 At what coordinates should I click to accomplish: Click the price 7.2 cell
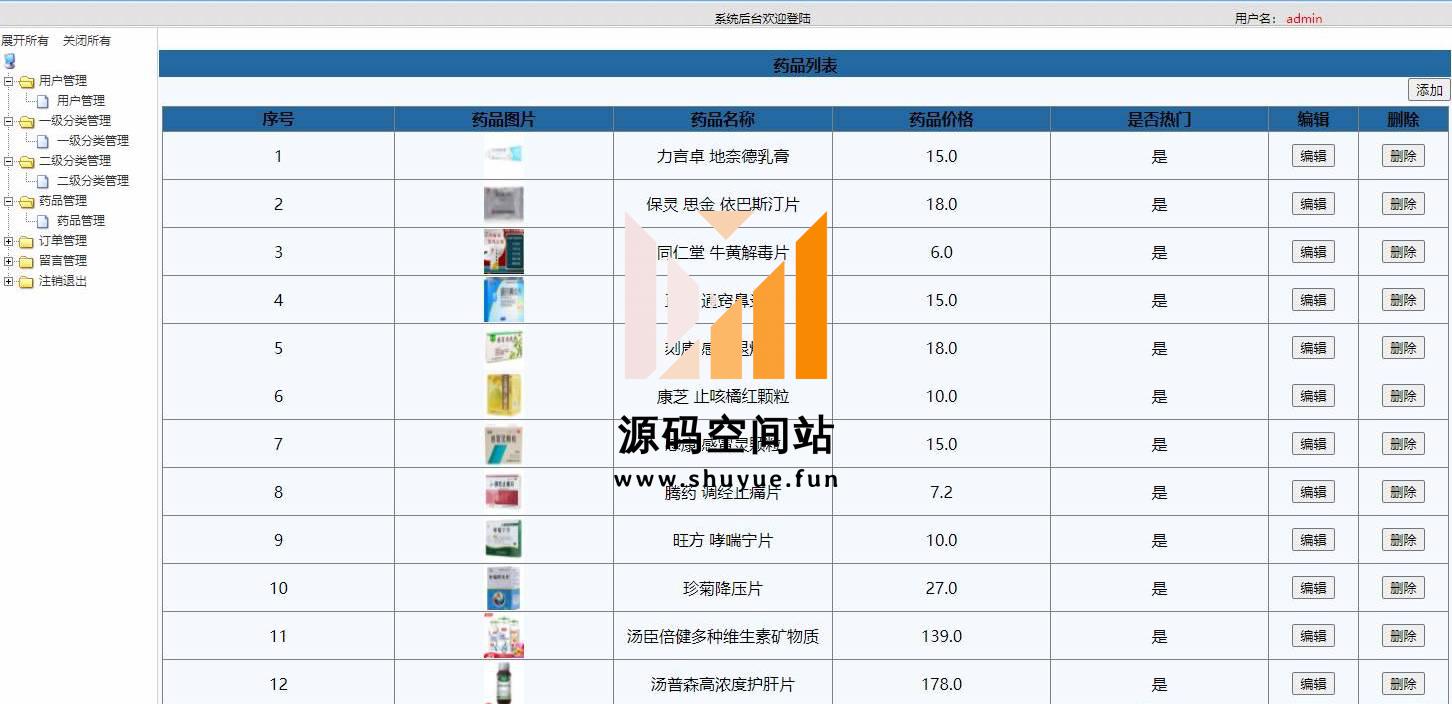pyautogui.click(x=941, y=492)
